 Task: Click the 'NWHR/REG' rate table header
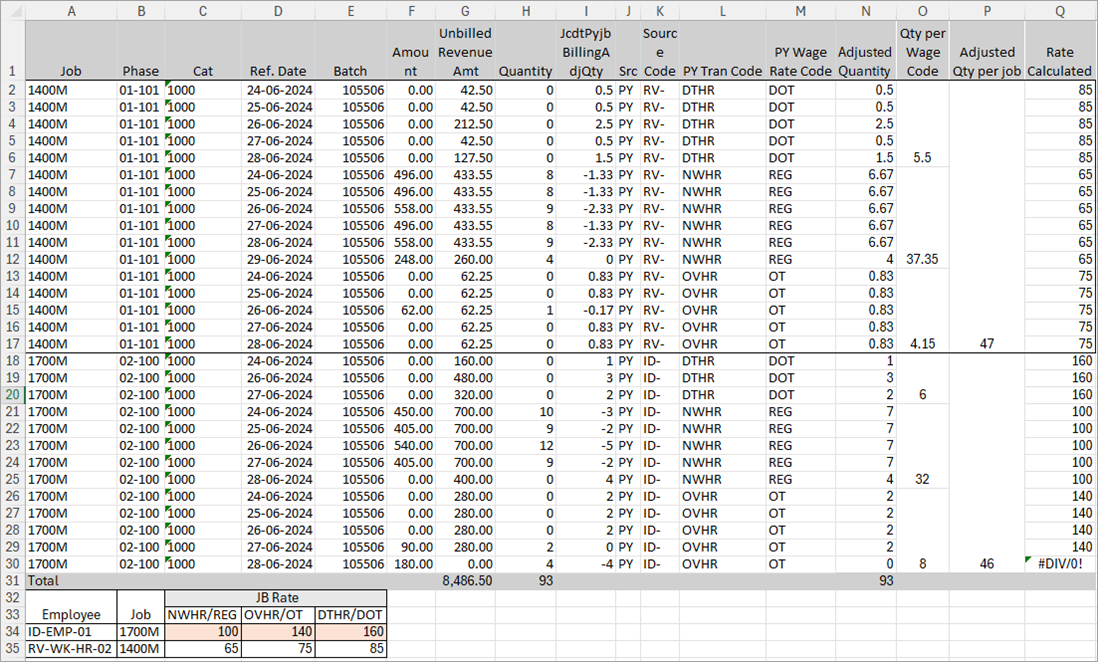(x=202, y=614)
